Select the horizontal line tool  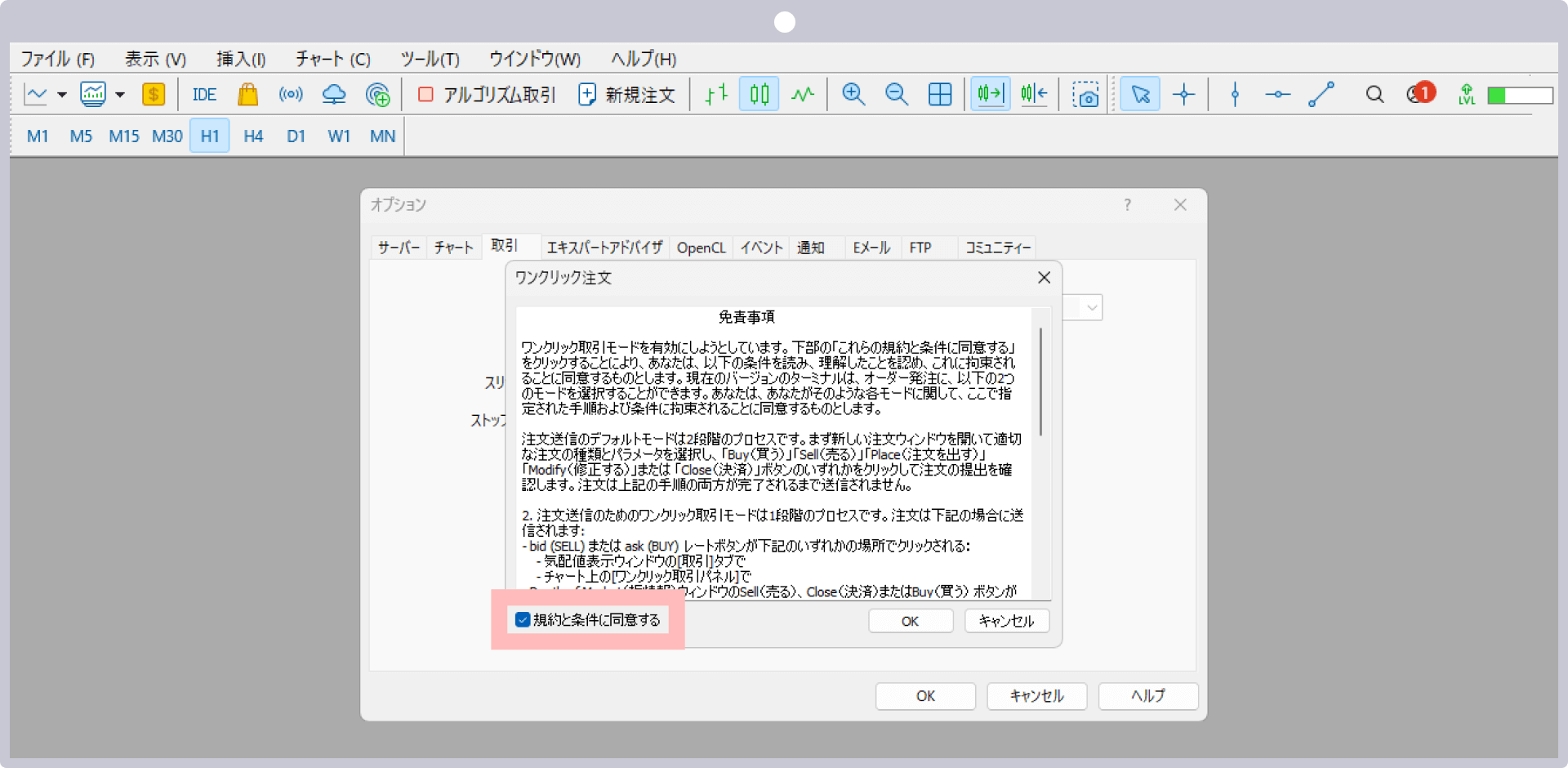(x=1278, y=95)
